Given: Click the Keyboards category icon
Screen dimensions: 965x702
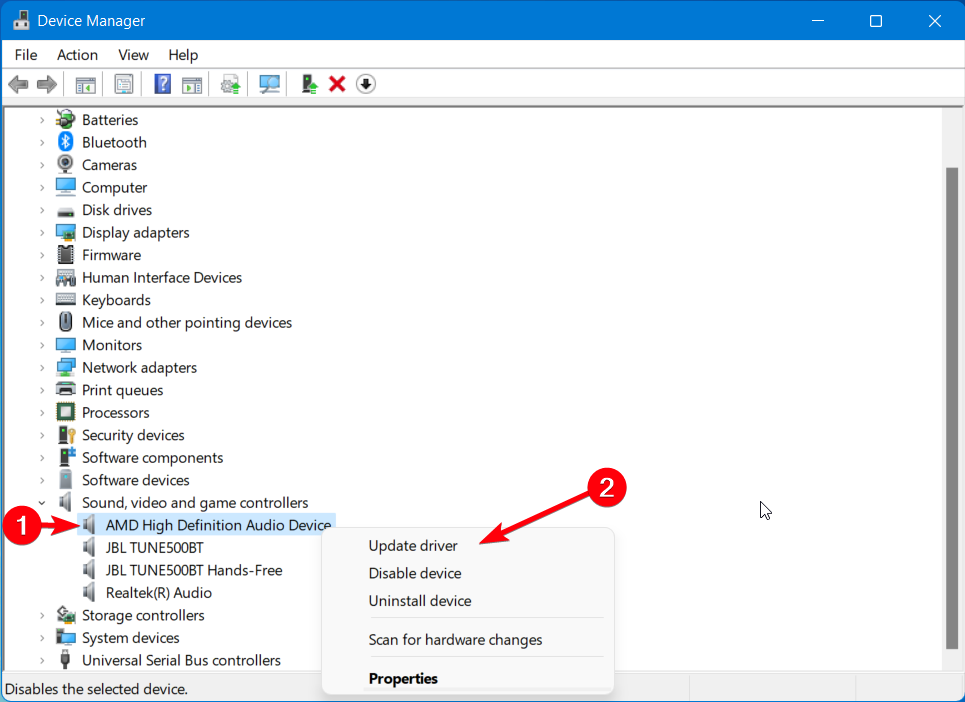Looking at the screenshot, I should click(65, 300).
